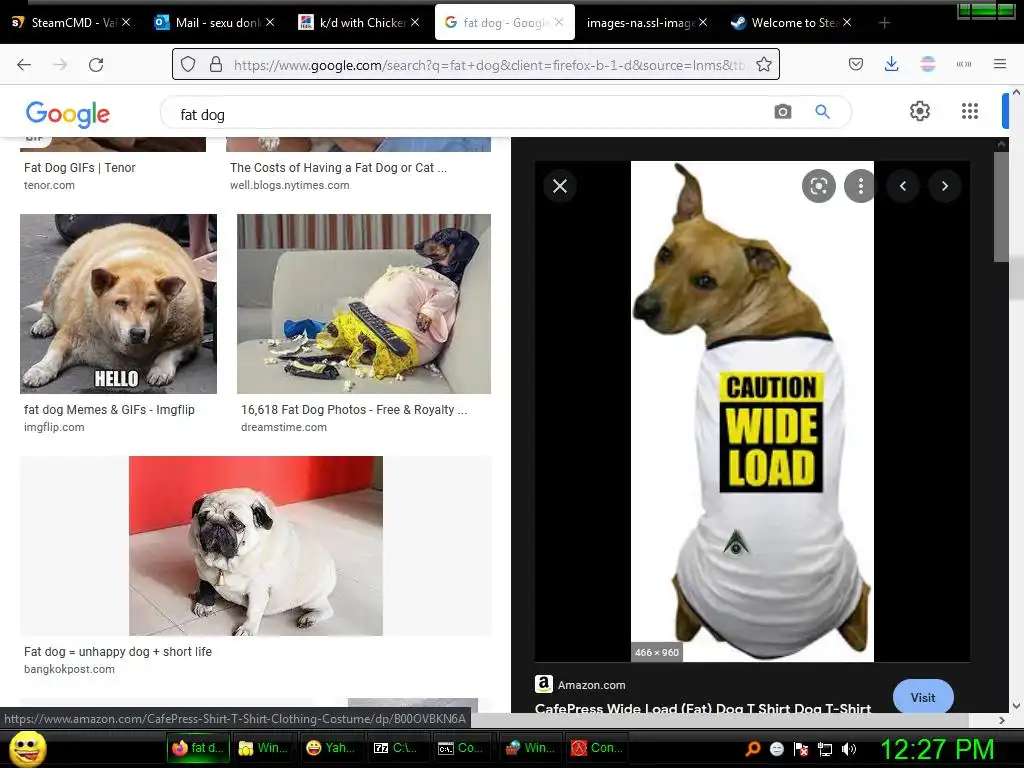Click the preview panel vertical scrollbar thumb
The width and height of the screenshot is (1024, 768).
tap(1000, 206)
